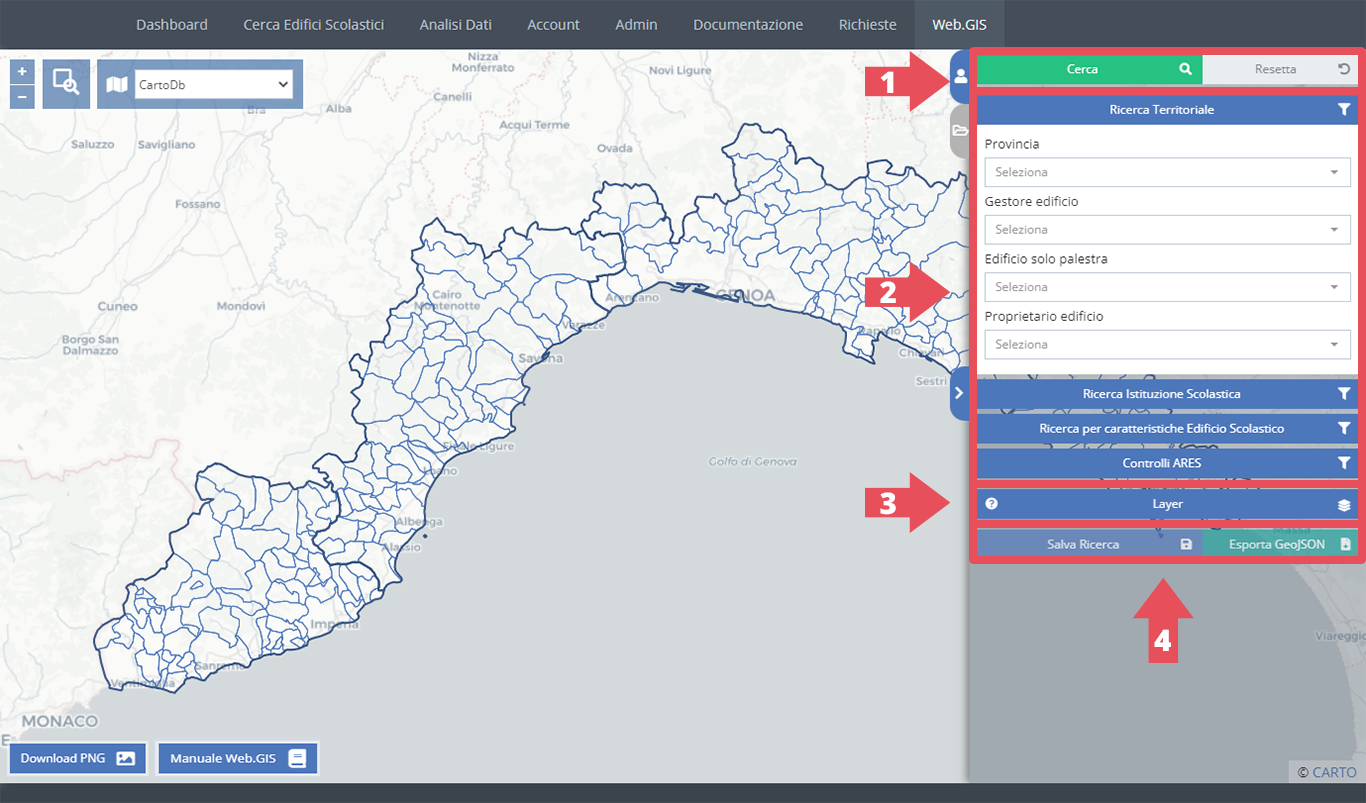Click the map zoom out minus button
Viewport: 1366px width, 803px height.
click(22, 97)
